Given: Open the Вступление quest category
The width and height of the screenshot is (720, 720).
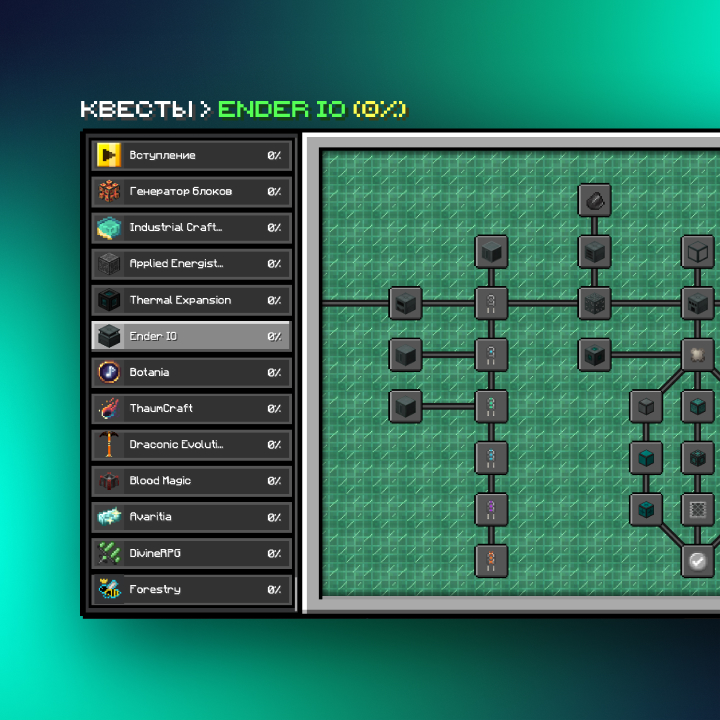Looking at the screenshot, I should [191, 155].
